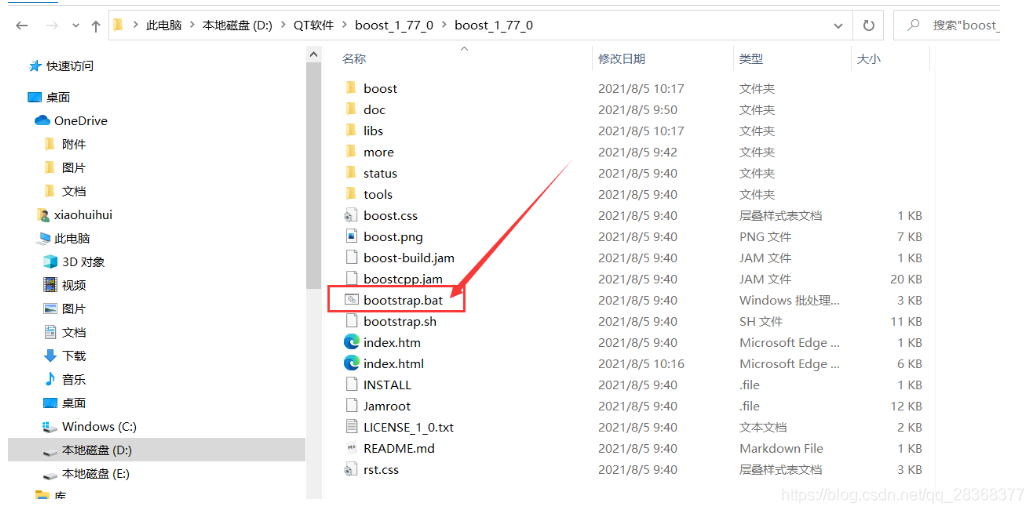Click the search boost box

(x=946, y=26)
